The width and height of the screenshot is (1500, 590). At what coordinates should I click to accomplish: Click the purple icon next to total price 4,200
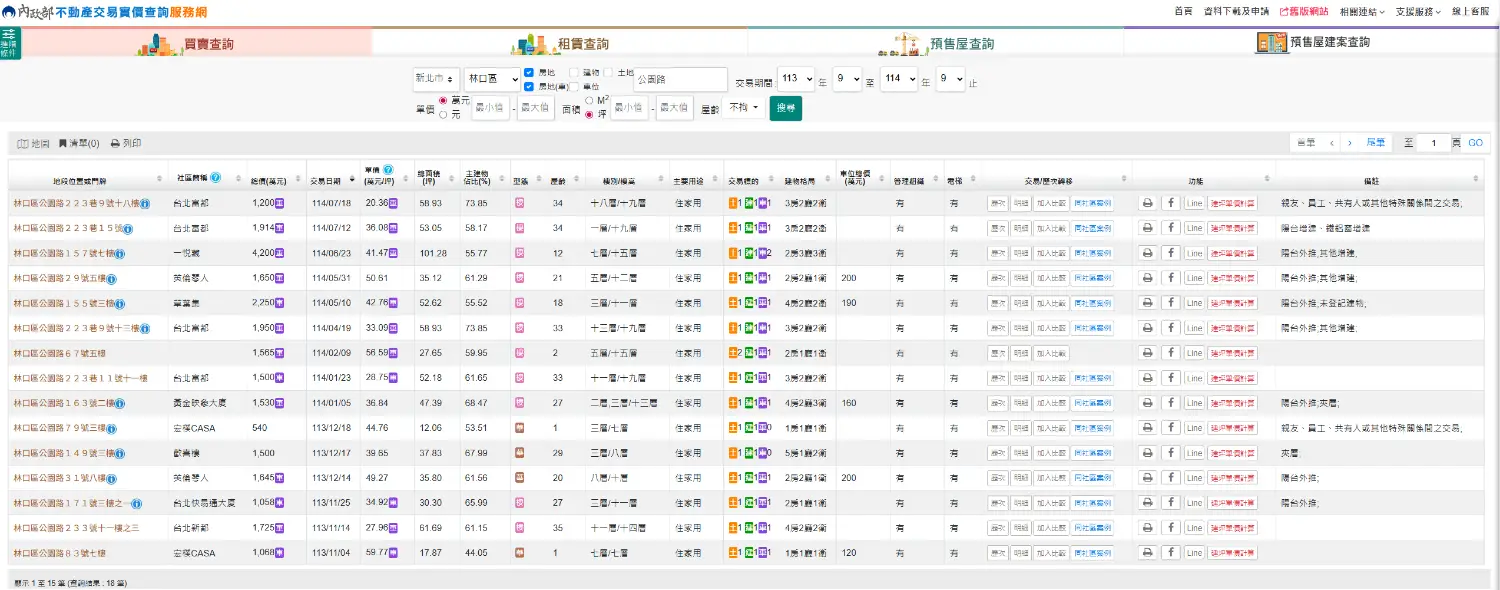(280, 253)
